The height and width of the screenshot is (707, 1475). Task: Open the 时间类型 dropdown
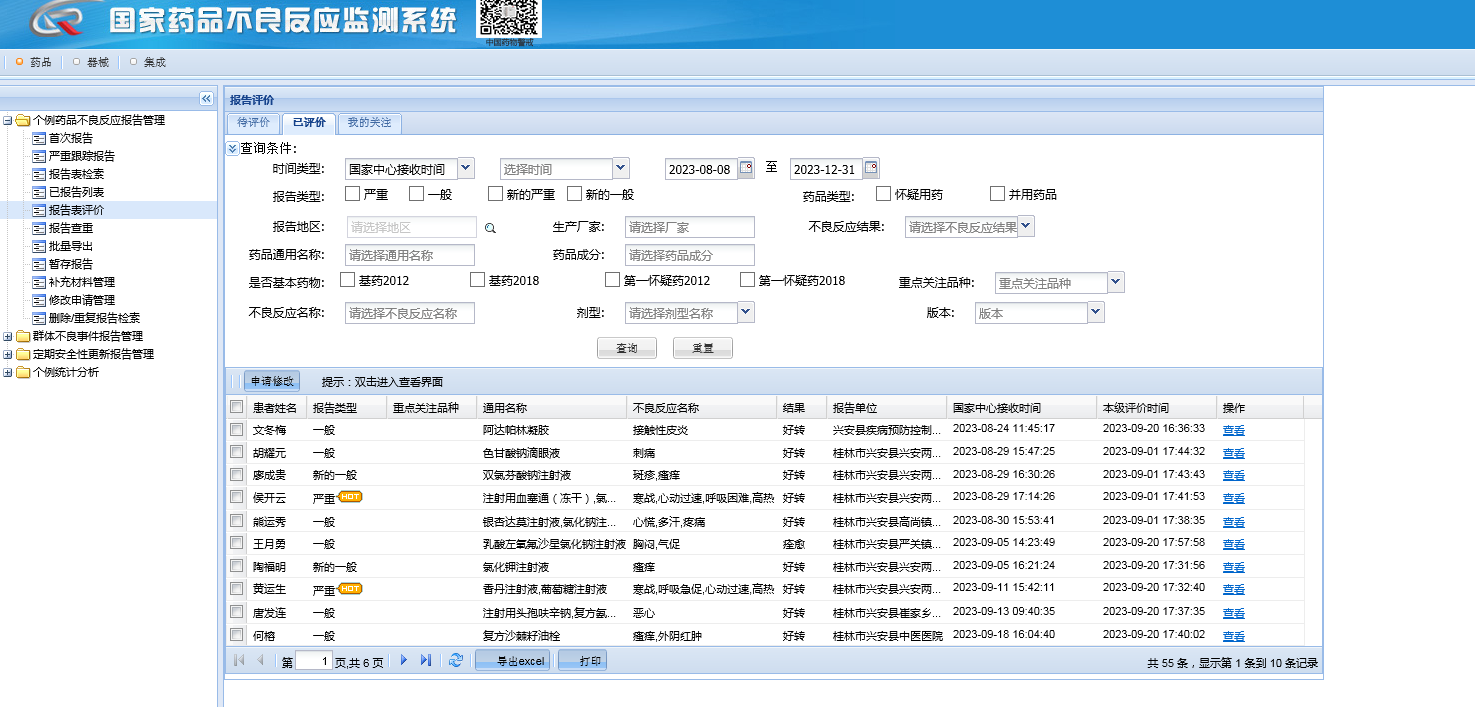point(466,169)
